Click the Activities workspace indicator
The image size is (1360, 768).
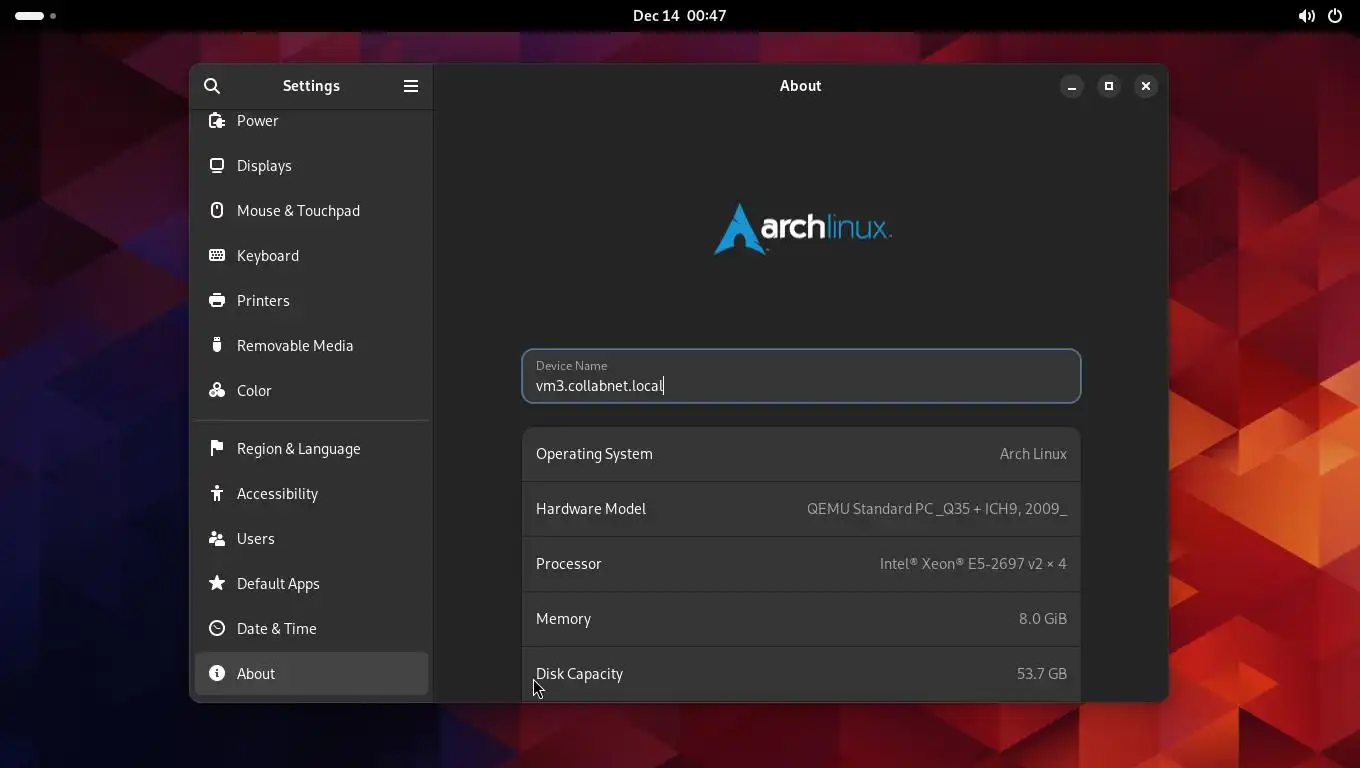tap(35, 16)
